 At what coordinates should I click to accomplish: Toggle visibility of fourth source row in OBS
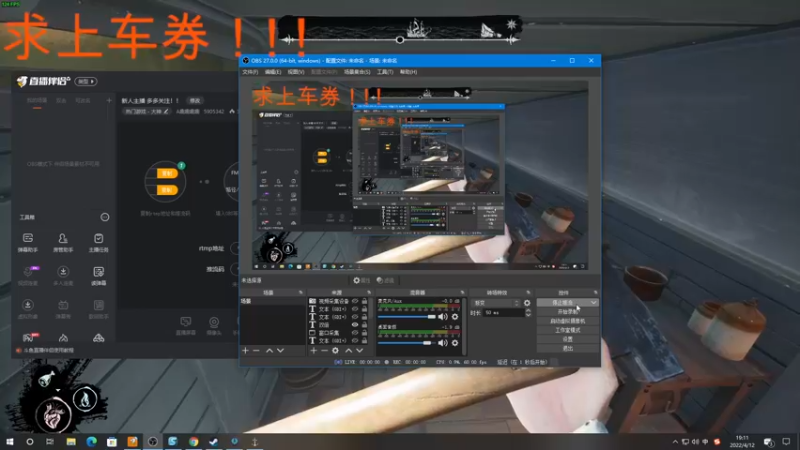point(355,324)
